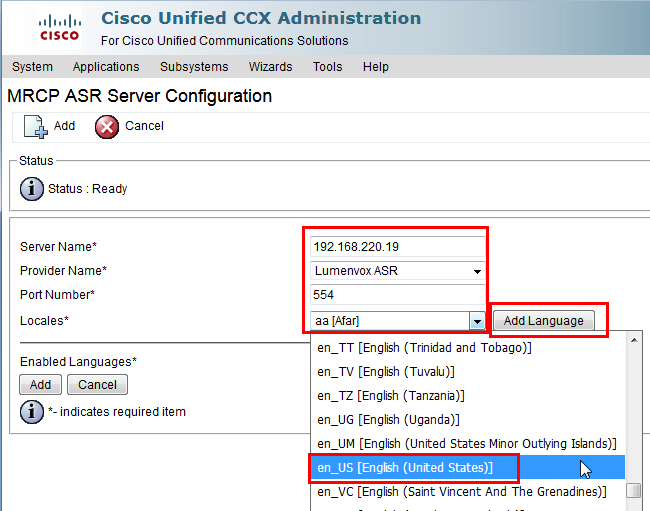The width and height of the screenshot is (650, 511).
Task: Click the Add link in toolbar
Action: click(64, 126)
